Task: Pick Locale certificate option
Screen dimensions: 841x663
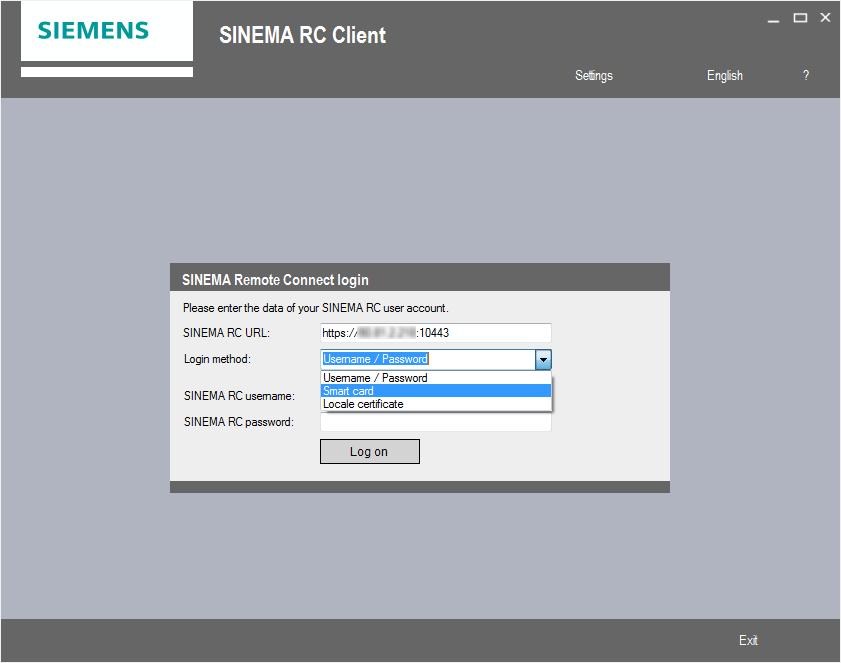Action: [x=436, y=404]
